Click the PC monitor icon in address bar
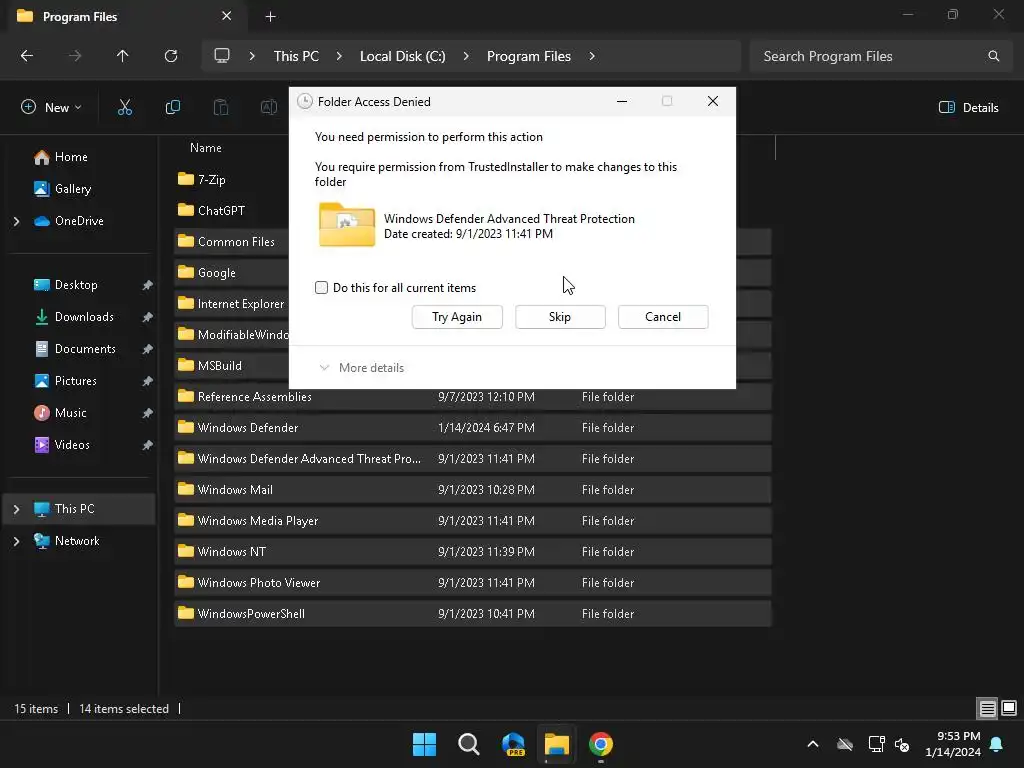Screen dimensions: 1024x768 click(x=222, y=56)
